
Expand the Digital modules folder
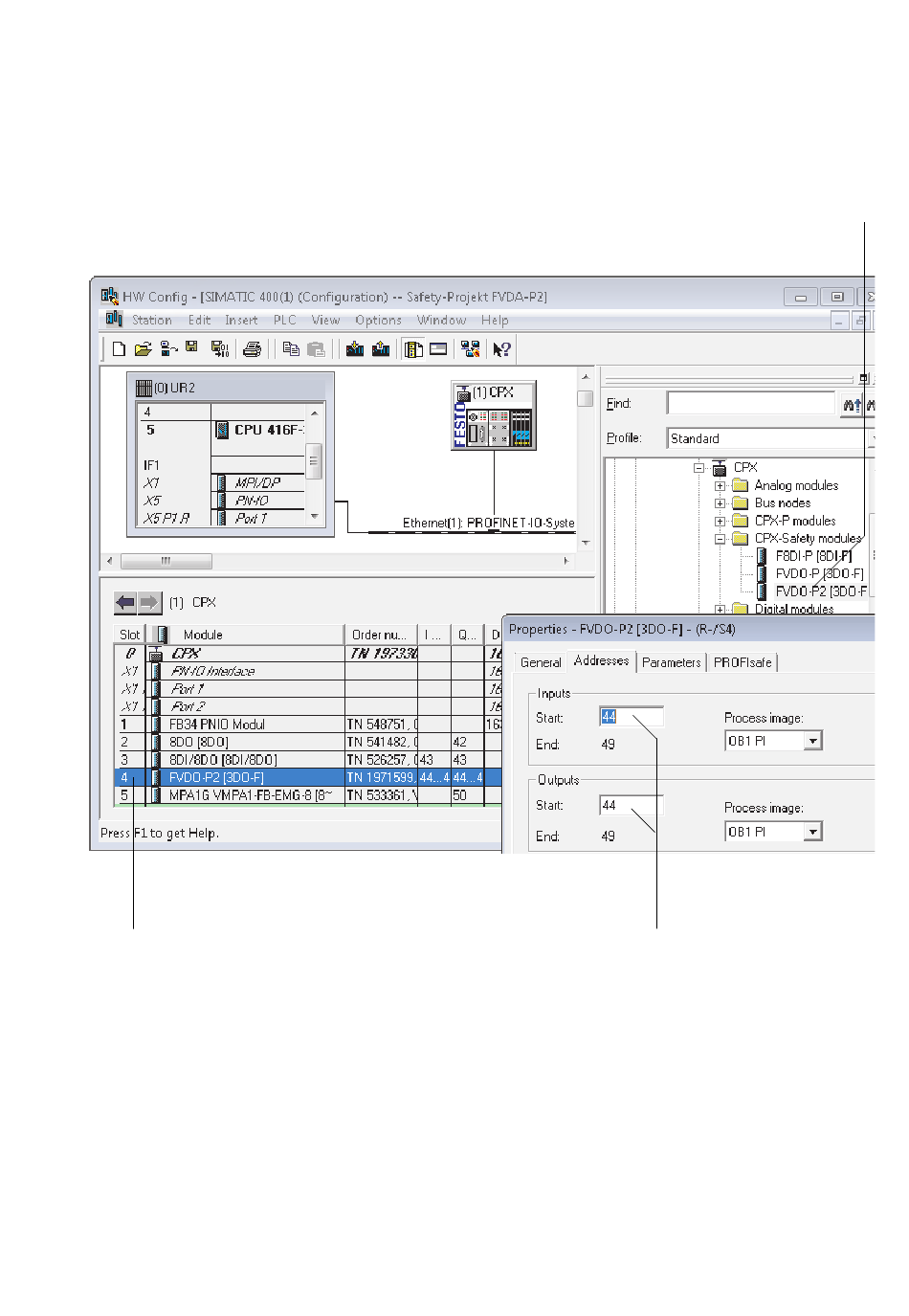coord(721,609)
